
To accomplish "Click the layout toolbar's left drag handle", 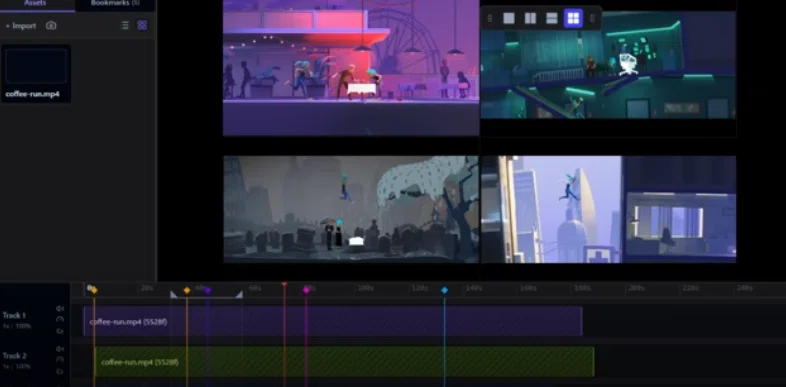I will coord(490,19).
